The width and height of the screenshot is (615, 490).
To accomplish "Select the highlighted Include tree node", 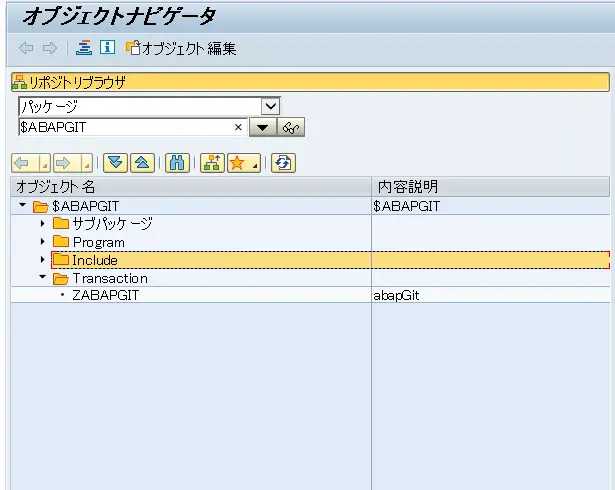I will (95, 260).
